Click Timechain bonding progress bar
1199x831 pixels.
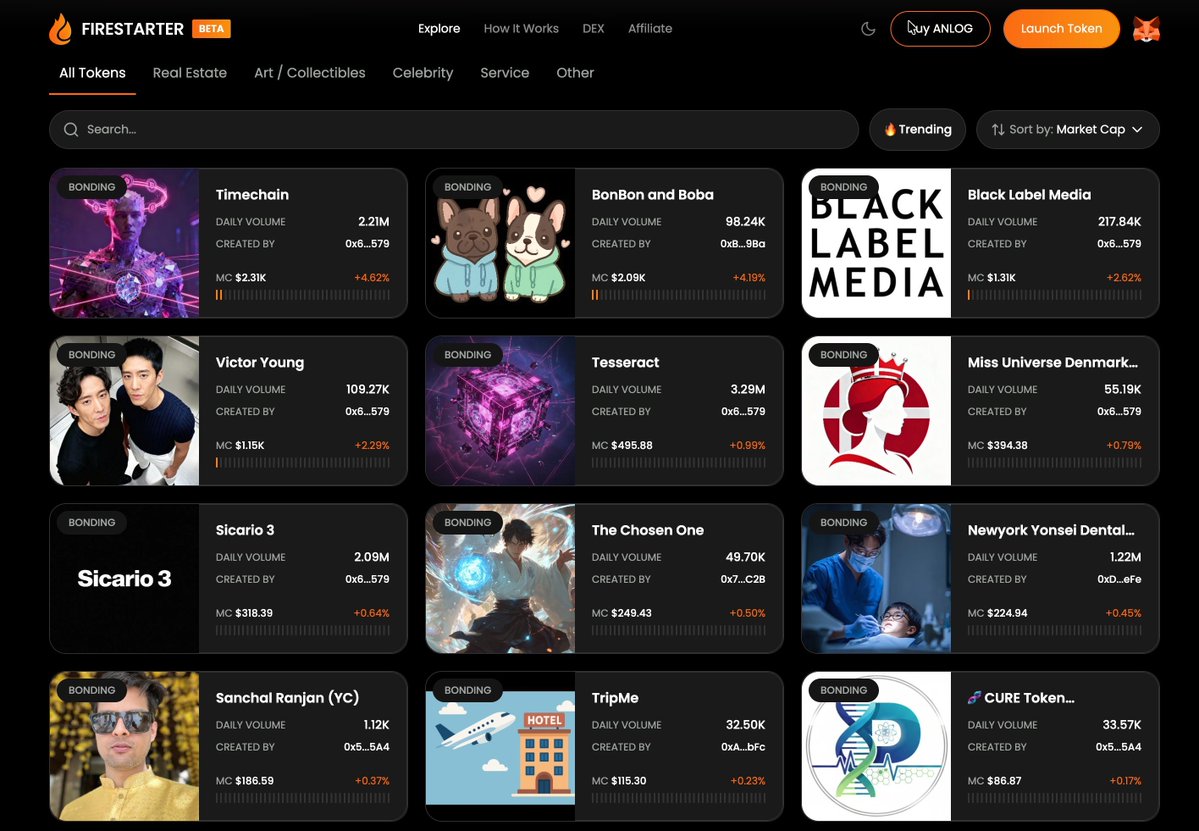pyautogui.click(x=303, y=295)
